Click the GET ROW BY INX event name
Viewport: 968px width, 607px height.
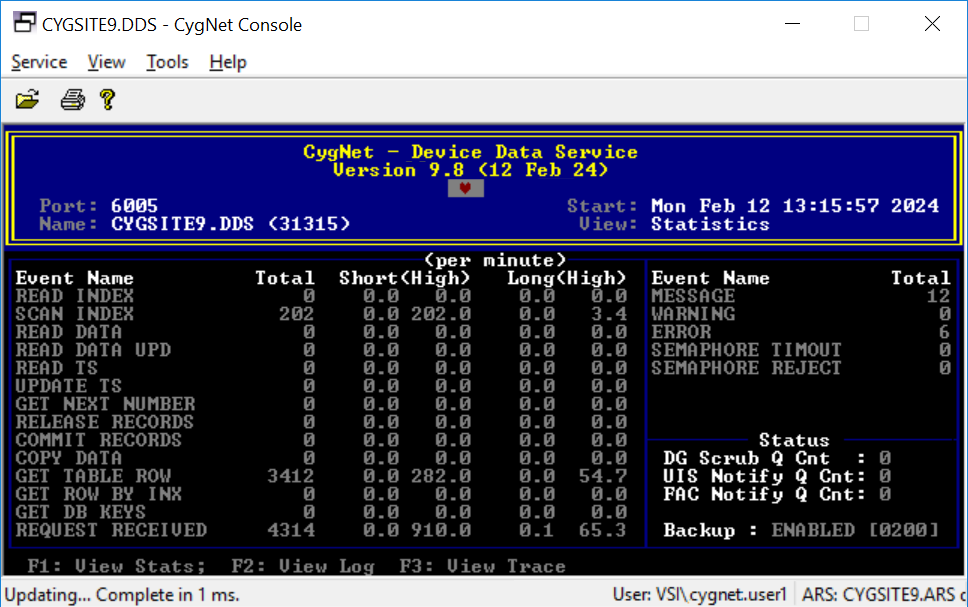click(99, 494)
